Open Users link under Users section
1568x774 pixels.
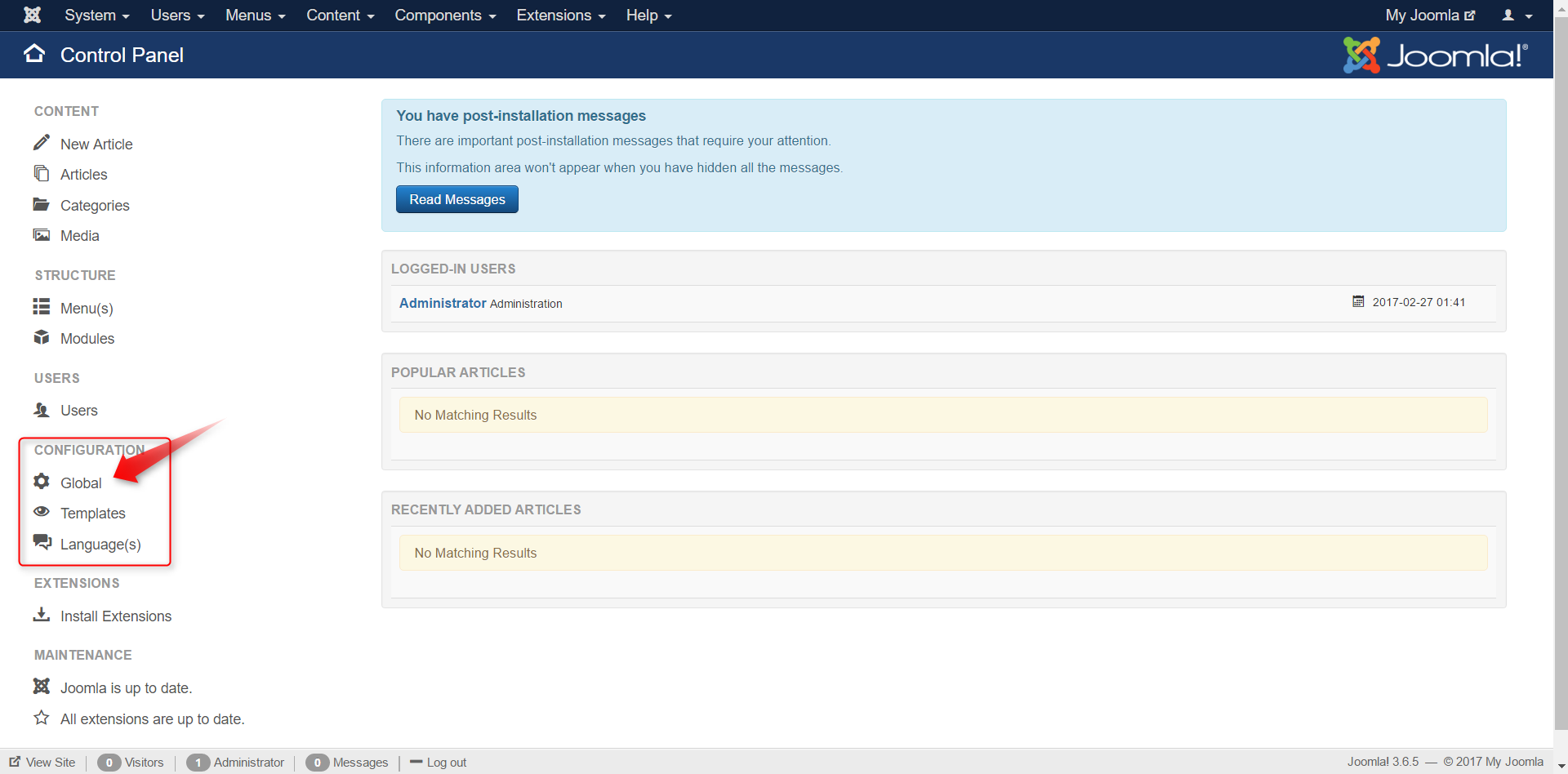click(x=79, y=411)
